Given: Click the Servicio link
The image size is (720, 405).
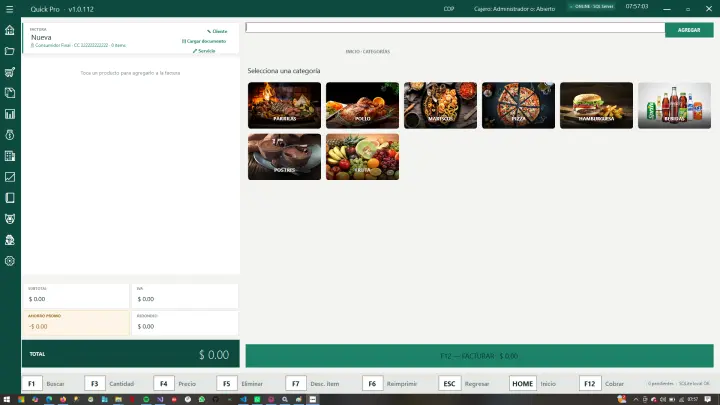Looking at the screenshot, I should pos(204,51).
